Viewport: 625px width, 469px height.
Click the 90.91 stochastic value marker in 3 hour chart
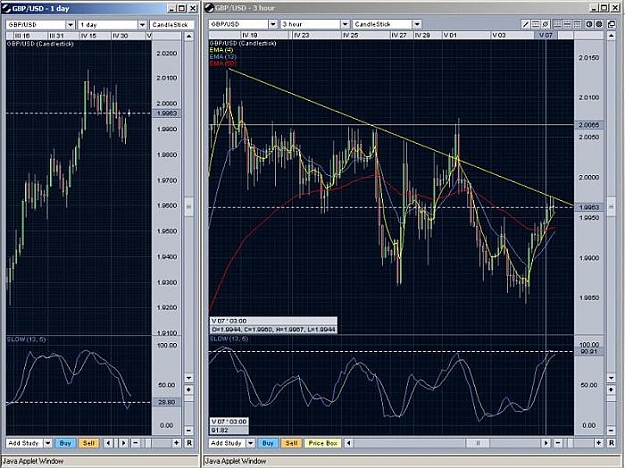pos(589,351)
